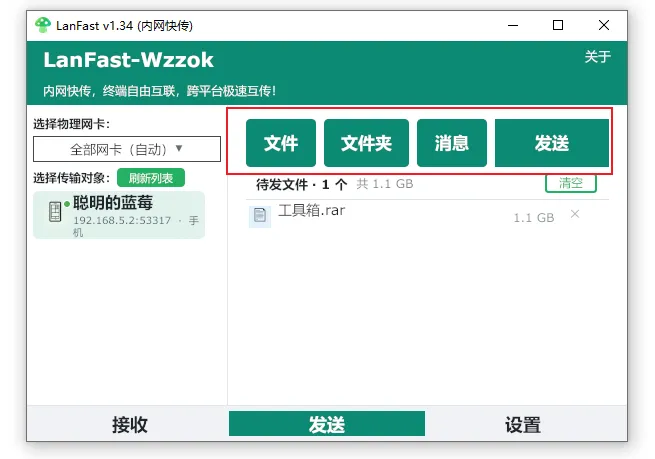
Task: Click the 待发文件 · 1 个 header
Action: [x=302, y=184]
